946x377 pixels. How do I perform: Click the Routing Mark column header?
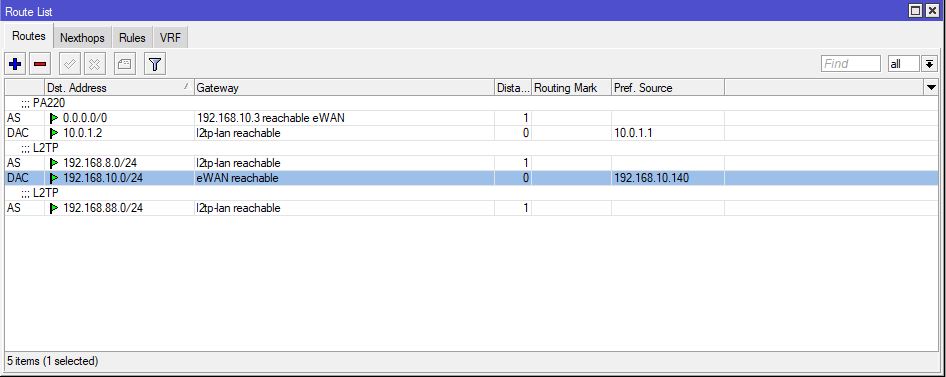click(571, 87)
